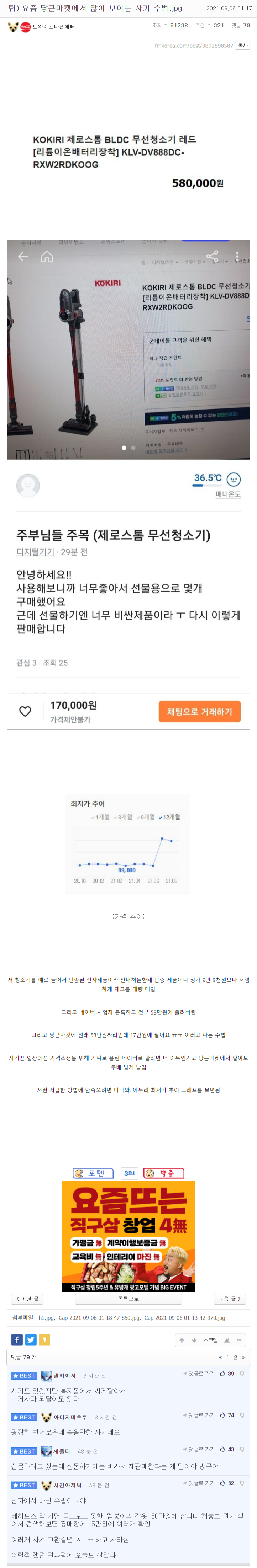The width and height of the screenshot is (257, 1568).
Task: Select the 1개월 price range option
Action: 100,817
